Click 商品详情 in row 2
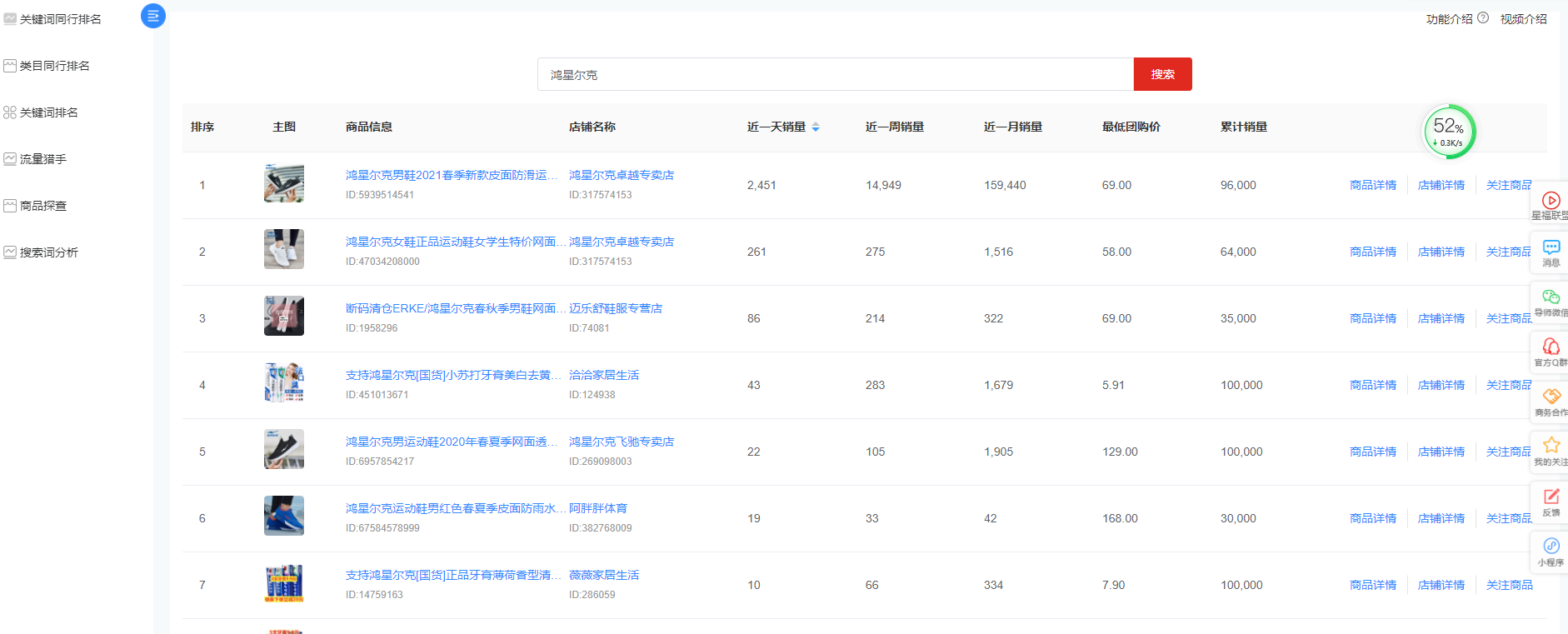The width and height of the screenshot is (1568, 634). pos(1373,252)
